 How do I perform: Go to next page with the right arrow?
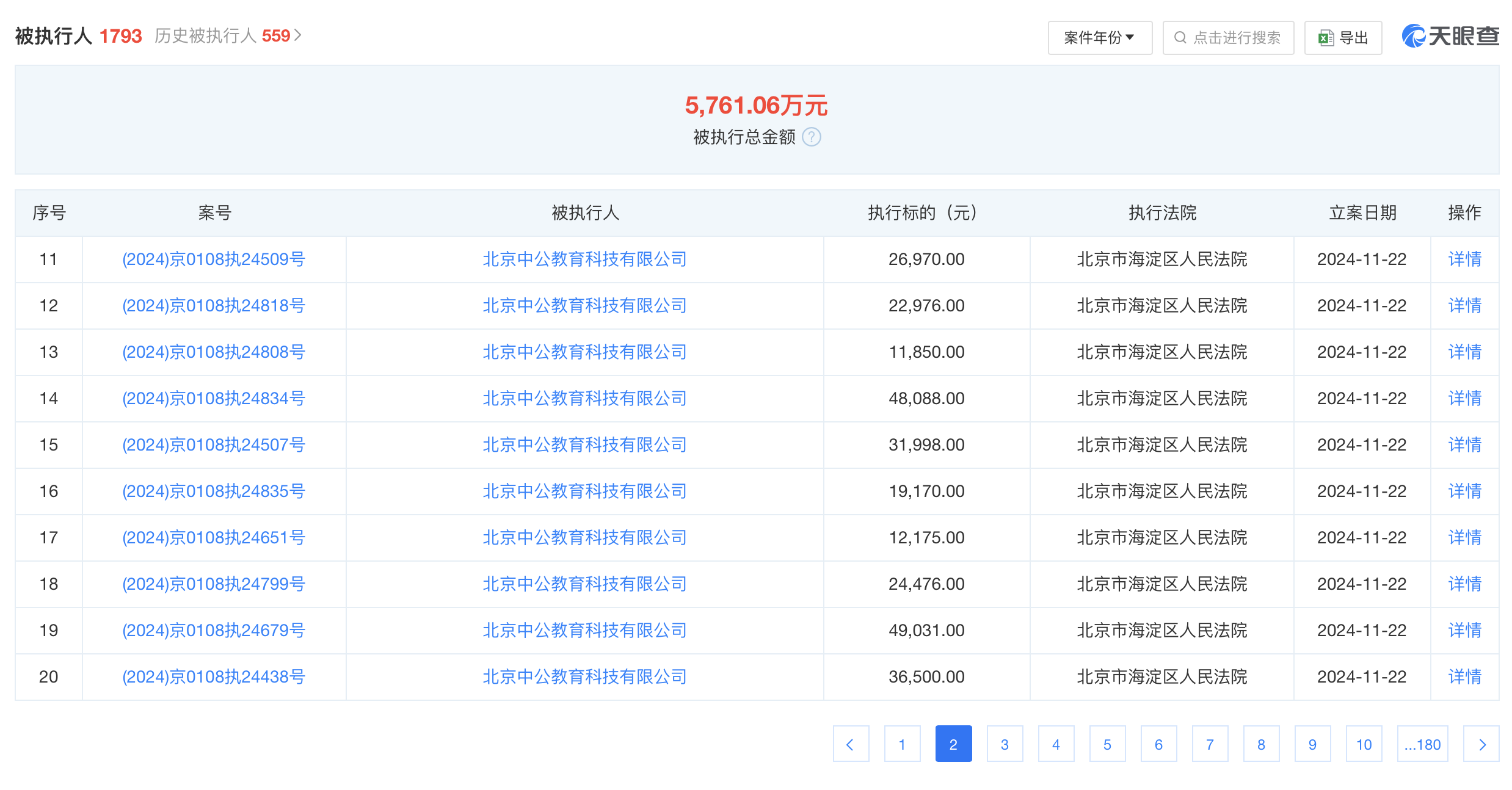coord(1481,744)
